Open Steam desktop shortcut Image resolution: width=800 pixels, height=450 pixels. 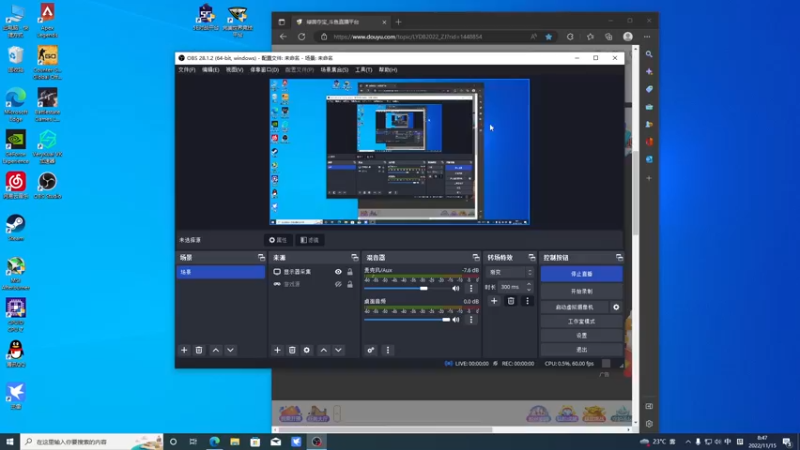point(16,228)
